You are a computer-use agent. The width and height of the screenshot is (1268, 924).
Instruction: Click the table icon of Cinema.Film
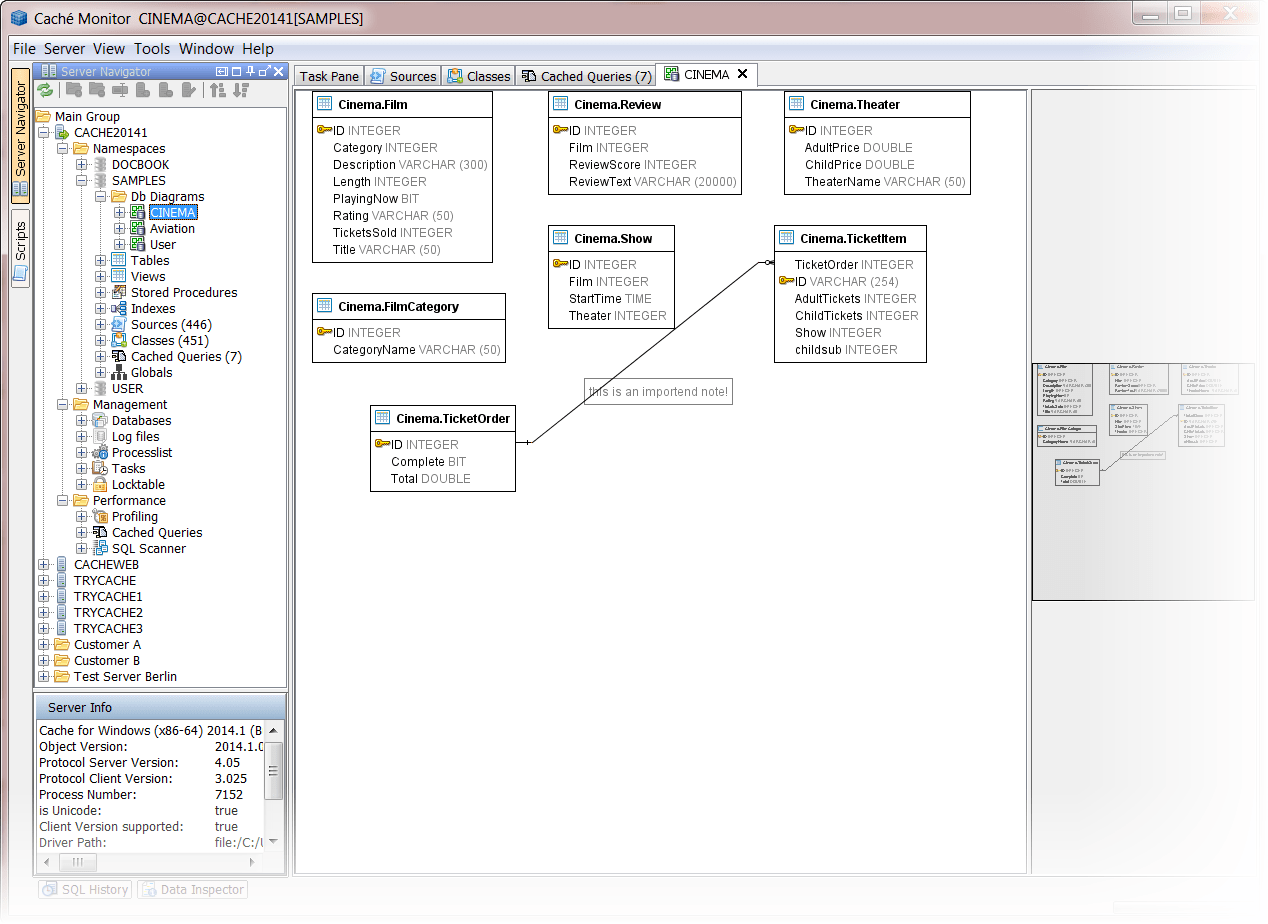(x=325, y=104)
